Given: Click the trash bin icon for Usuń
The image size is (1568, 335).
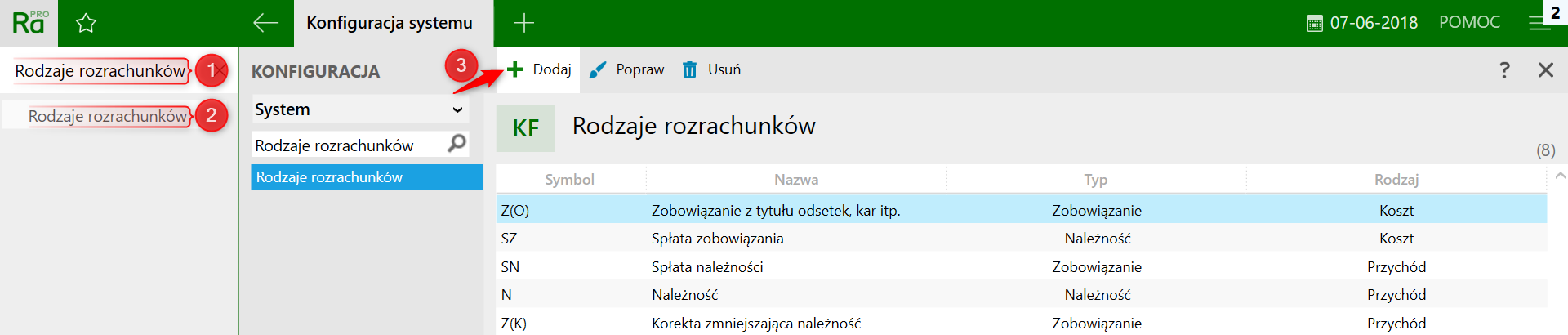Looking at the screenshot, I should pyautogui.click(x=690, y=69).
